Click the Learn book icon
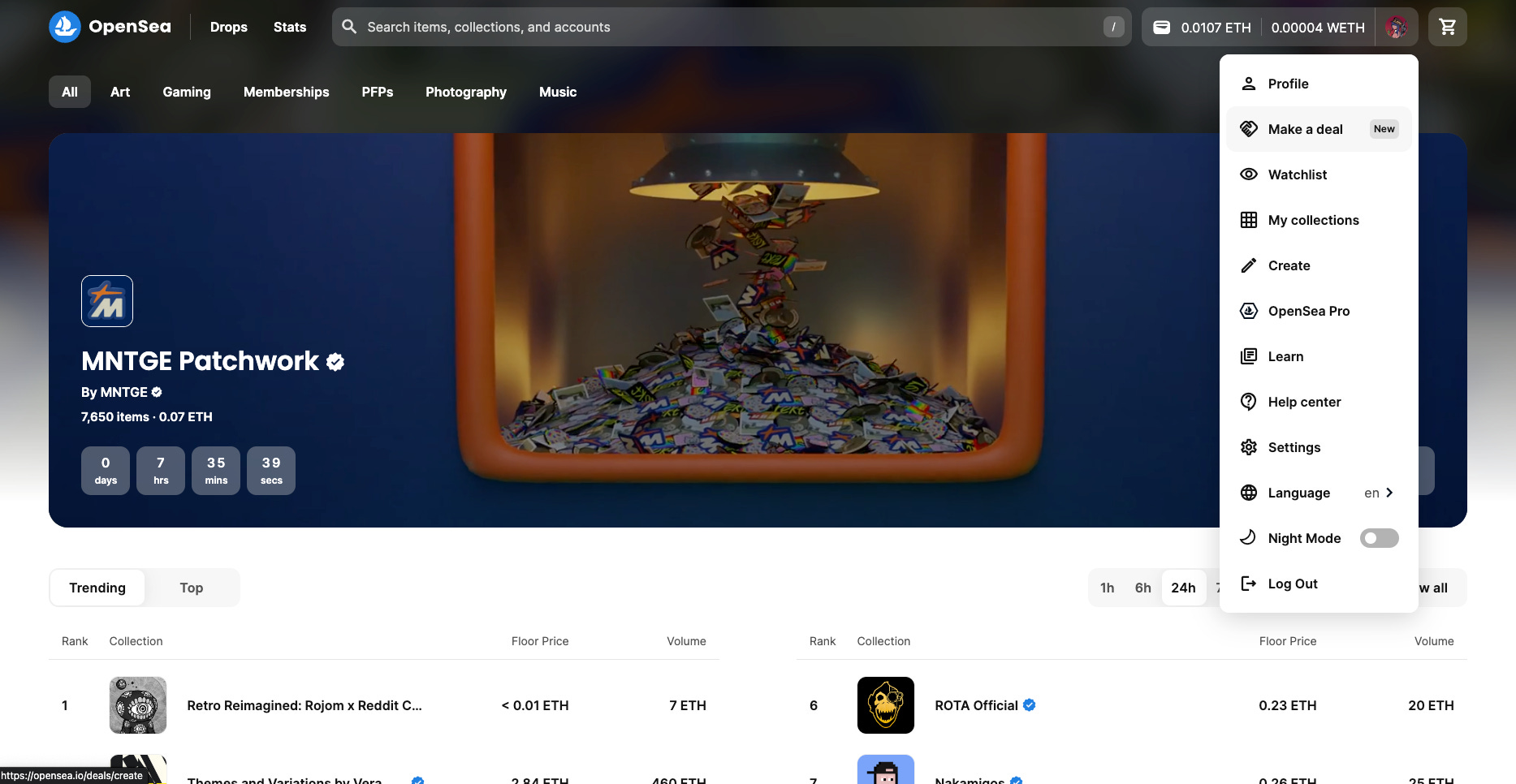This screenshot has width=1516, height=784. pos(1249,356)
